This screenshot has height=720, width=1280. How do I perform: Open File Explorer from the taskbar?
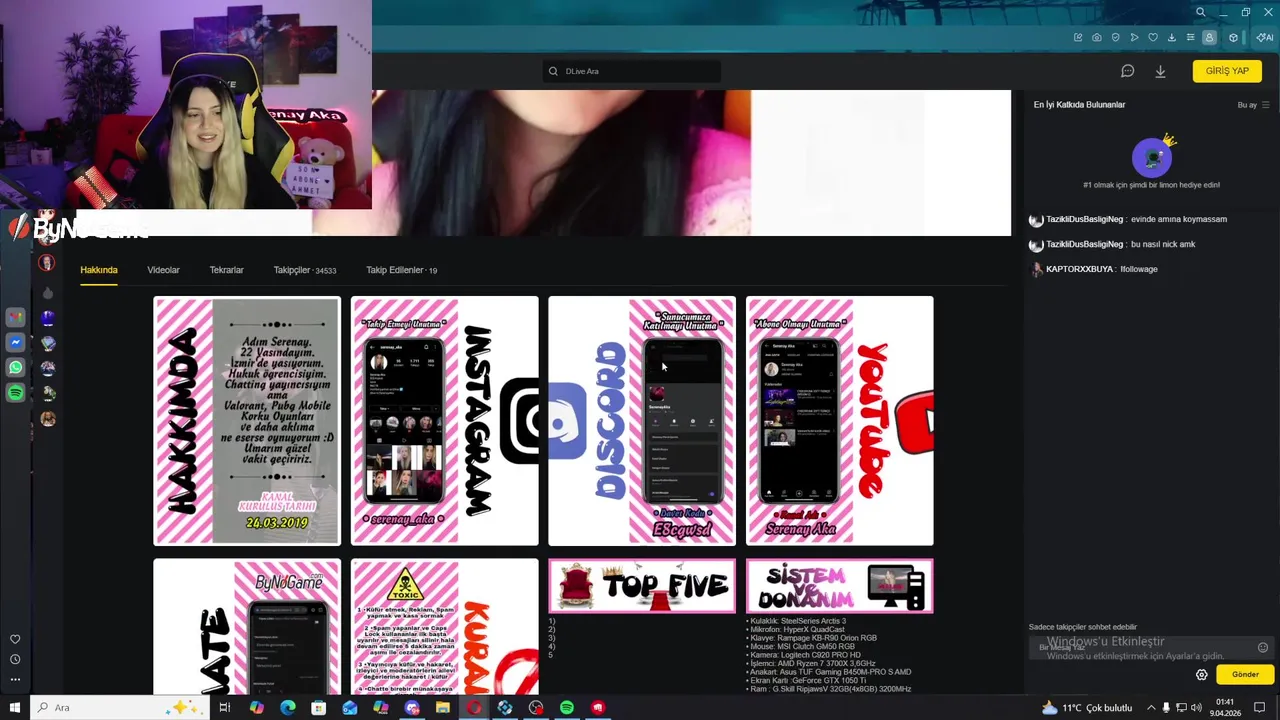[x=443, y=708]
